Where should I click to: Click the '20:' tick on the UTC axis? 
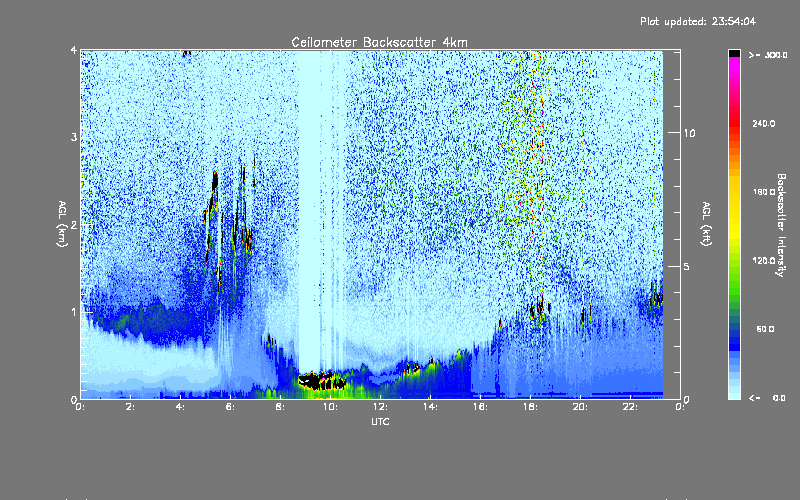[x=580, y=407]
